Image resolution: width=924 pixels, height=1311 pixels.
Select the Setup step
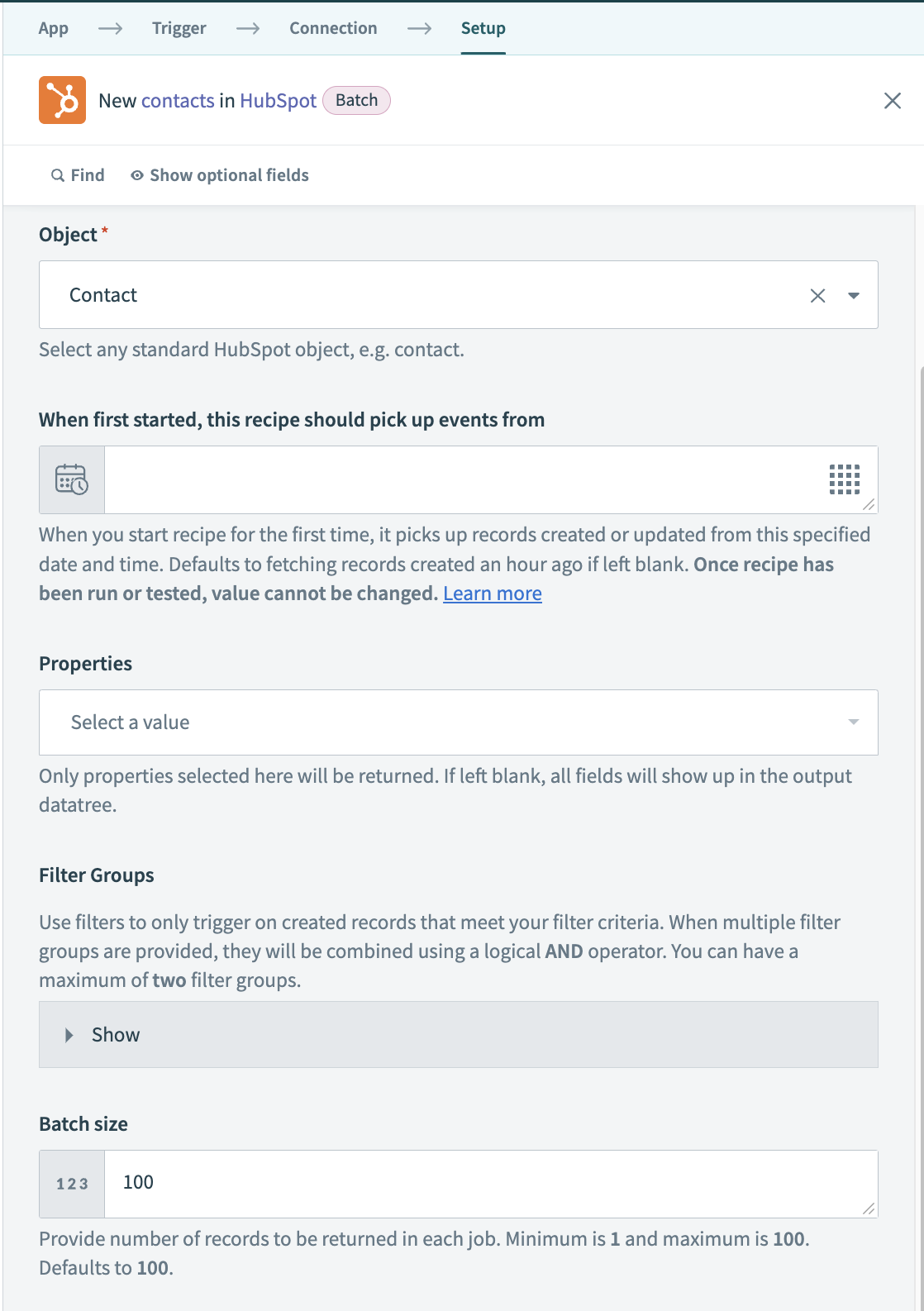[483, 27]
